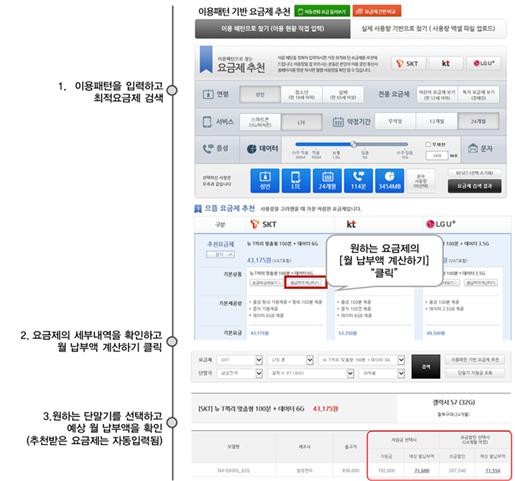Click the SKT price '43,175원'
This screenshot has width=515, height=481.
(259, 260)
